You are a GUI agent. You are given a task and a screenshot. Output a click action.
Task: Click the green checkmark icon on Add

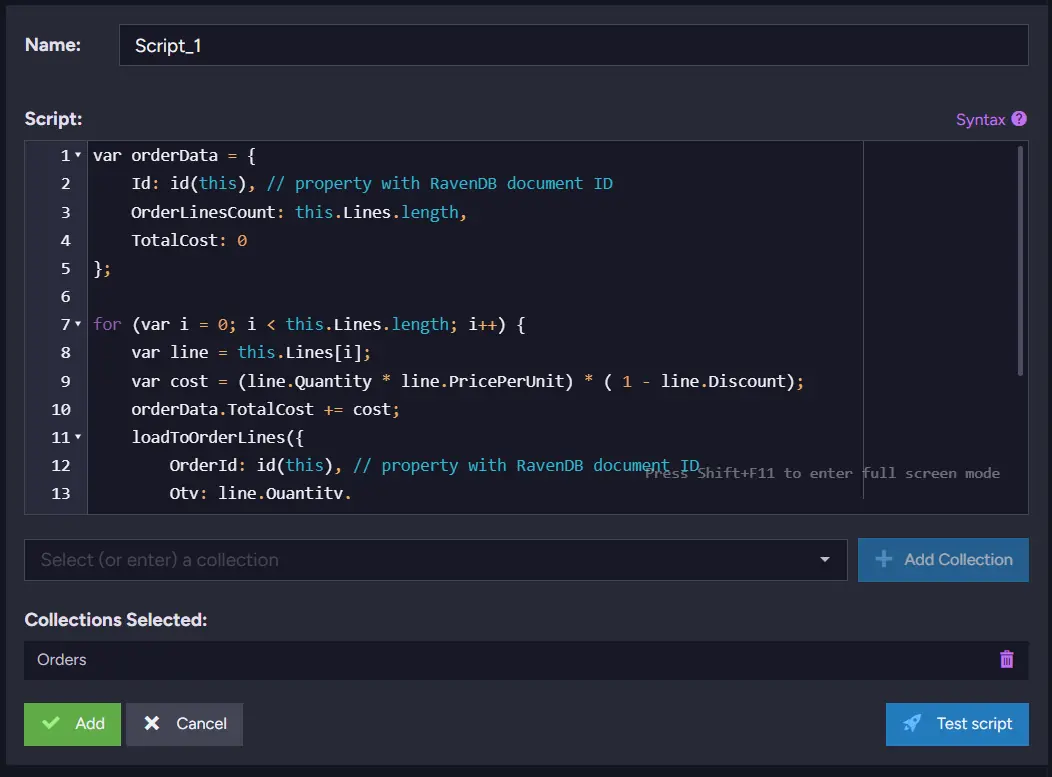coord(51,723)
